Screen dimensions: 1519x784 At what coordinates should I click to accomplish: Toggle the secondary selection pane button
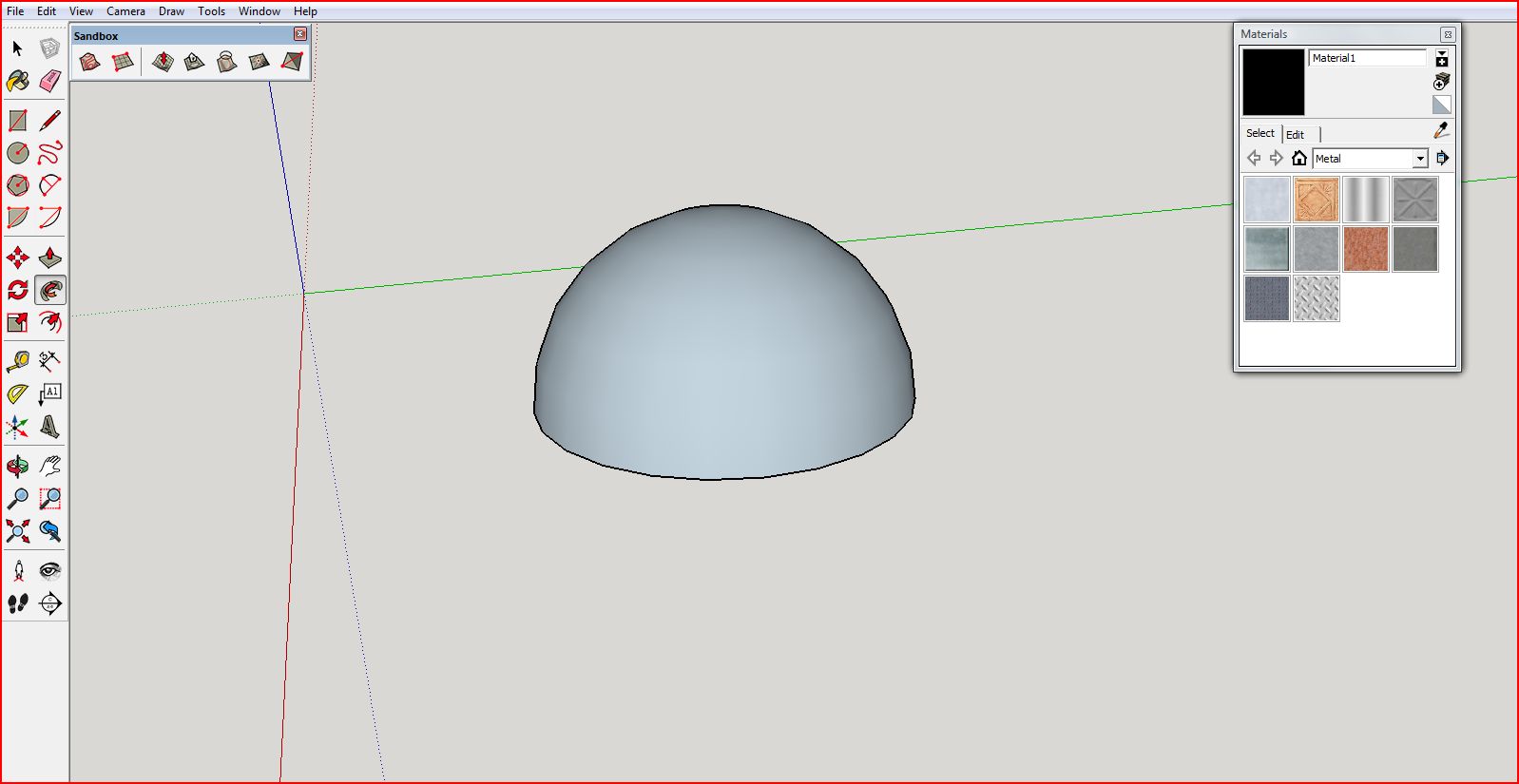(1442, 58)
